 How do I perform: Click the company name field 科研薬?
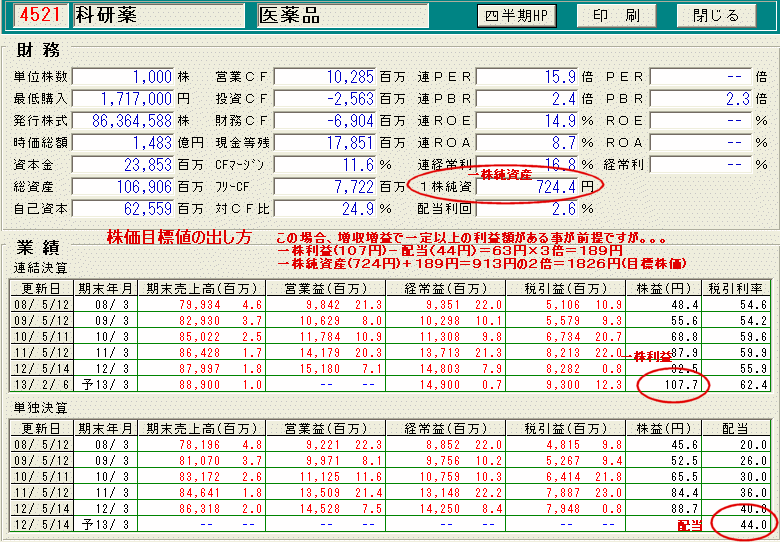click(x=159, y=16)
